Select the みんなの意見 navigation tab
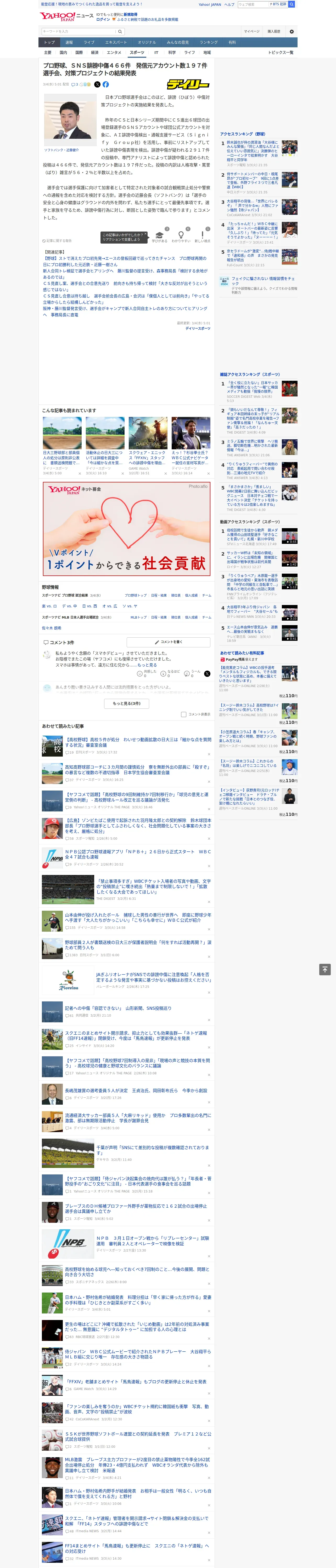The image size is (336, 1568). pos(177,43)
